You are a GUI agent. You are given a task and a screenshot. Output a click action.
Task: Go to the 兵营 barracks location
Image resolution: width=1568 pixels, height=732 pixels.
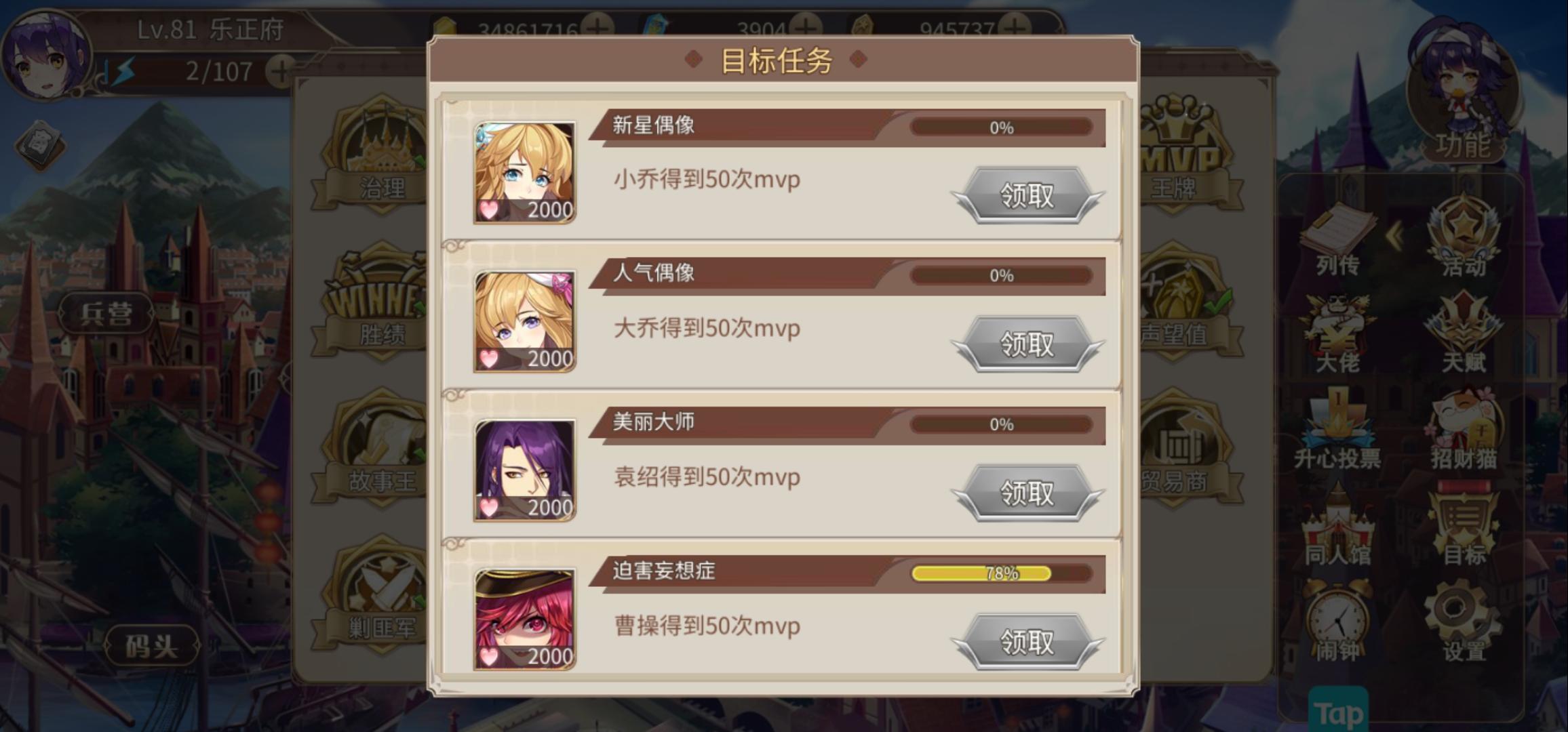(x=106, y=313)
